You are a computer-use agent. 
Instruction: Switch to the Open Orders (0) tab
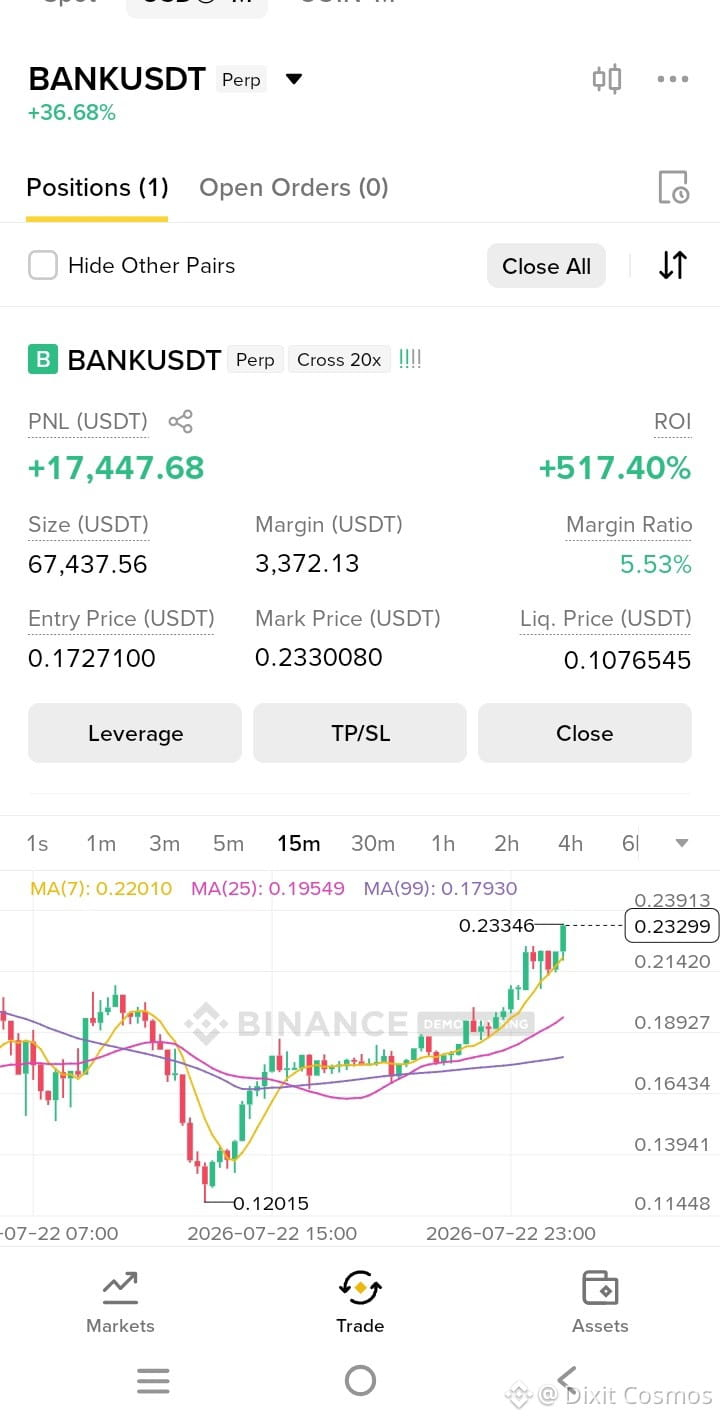[294, 187]
